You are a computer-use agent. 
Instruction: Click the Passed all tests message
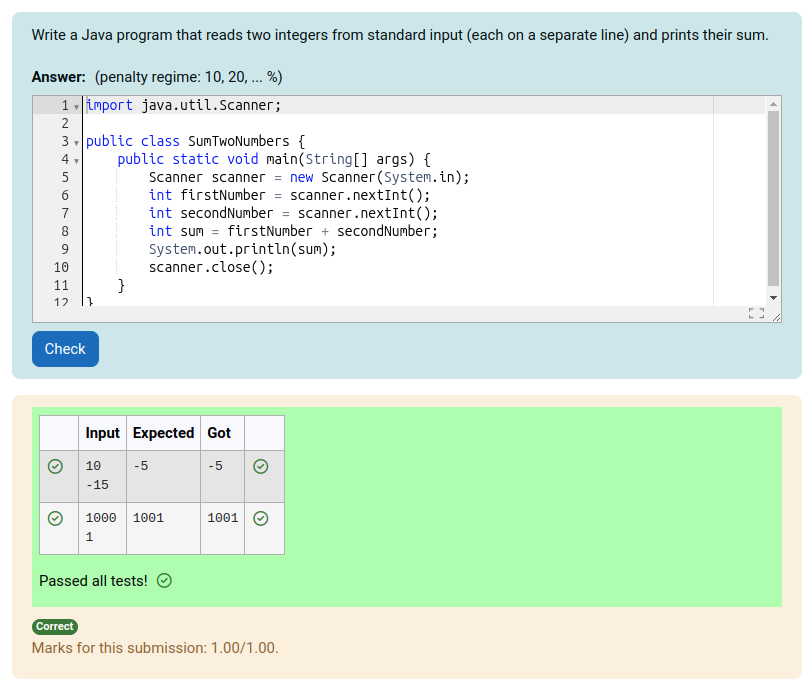point(94,581)
